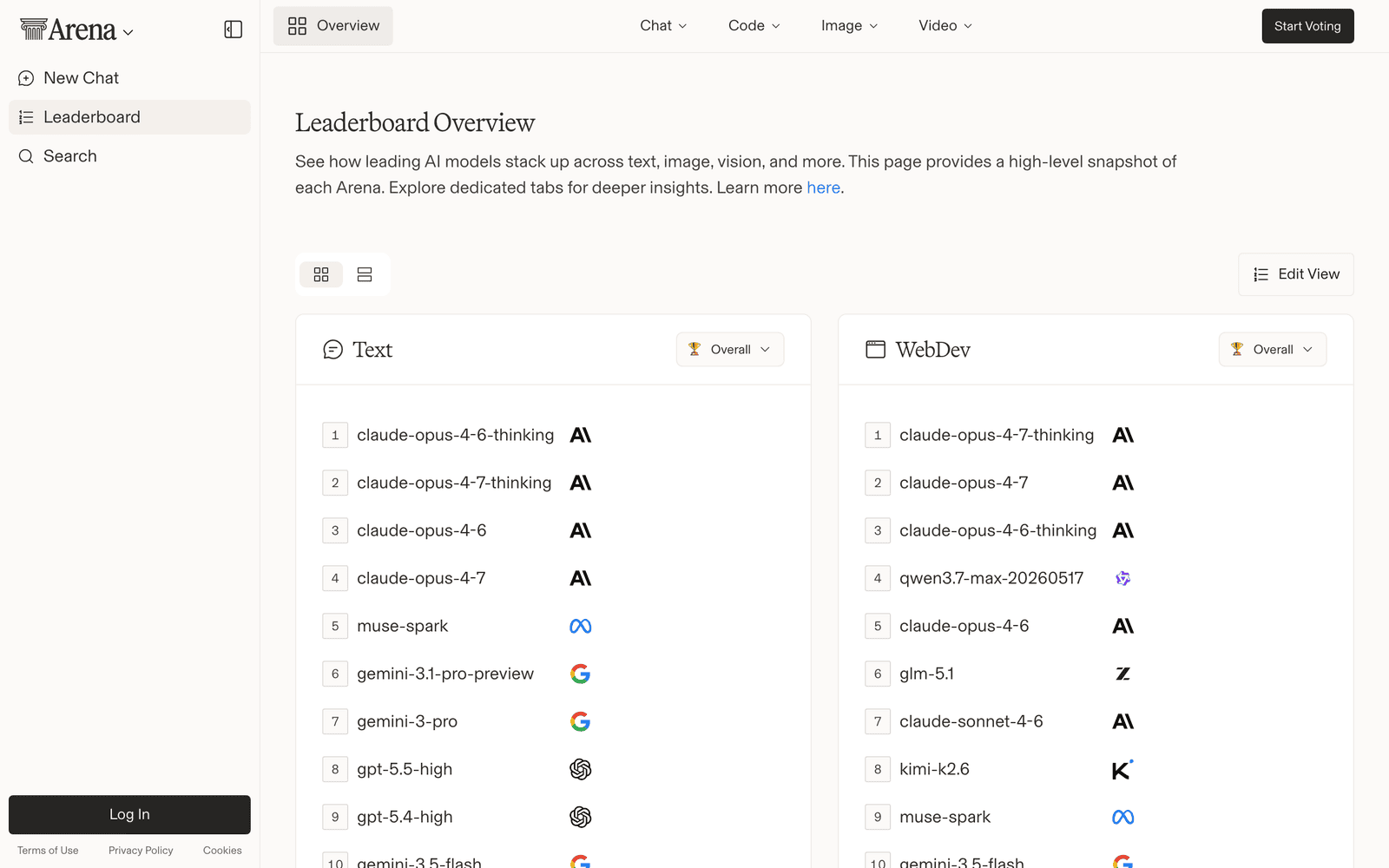1389x868 pixels.
Task: Click Meta logo beside WebDev muse-spark
Action: (1123, 817)
